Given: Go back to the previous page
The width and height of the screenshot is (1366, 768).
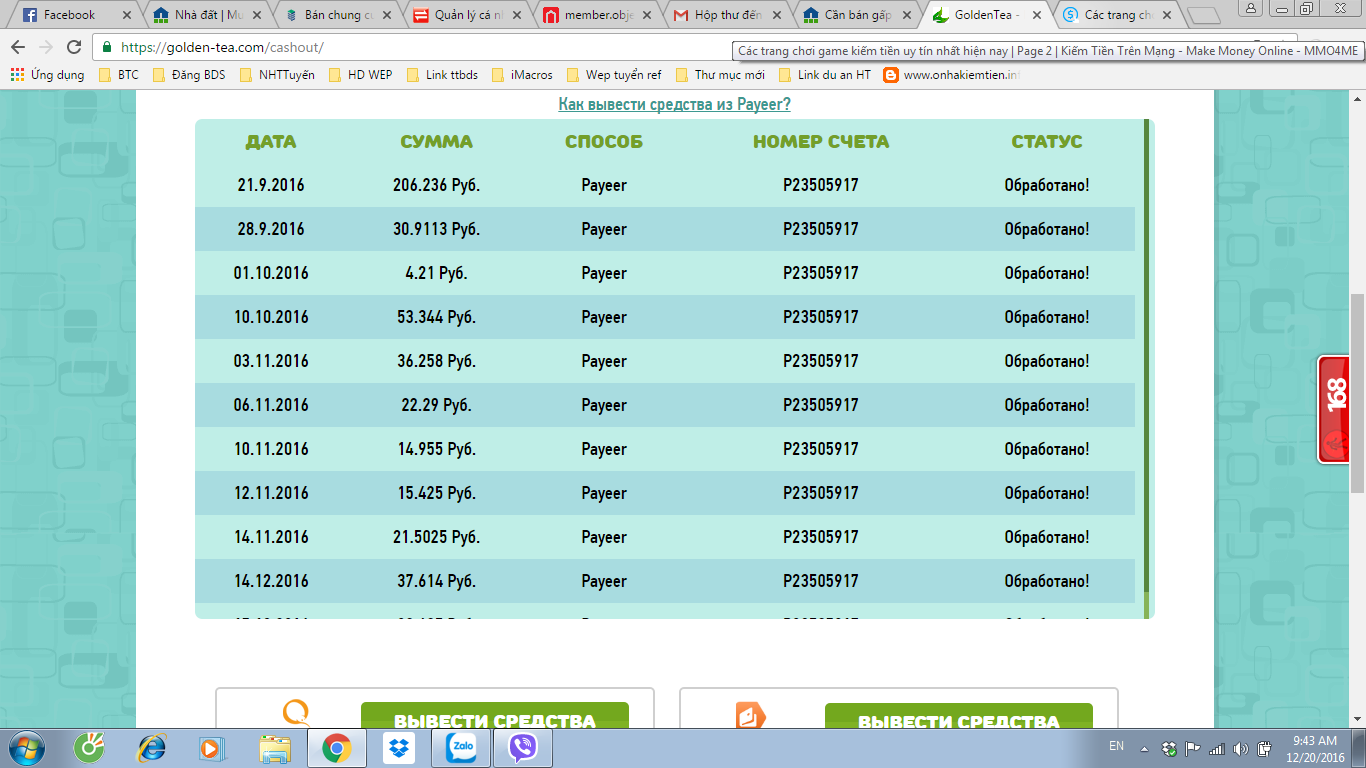Looking at the screenshot, I should [x=18, y=47].
